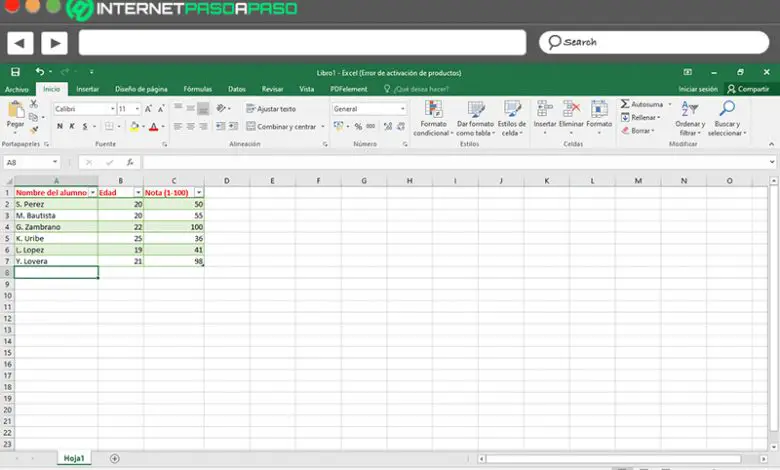The width and height of the screenshot is (780, 470).
Task: Decrease font size with the smaller A icon
Action: 161,108
